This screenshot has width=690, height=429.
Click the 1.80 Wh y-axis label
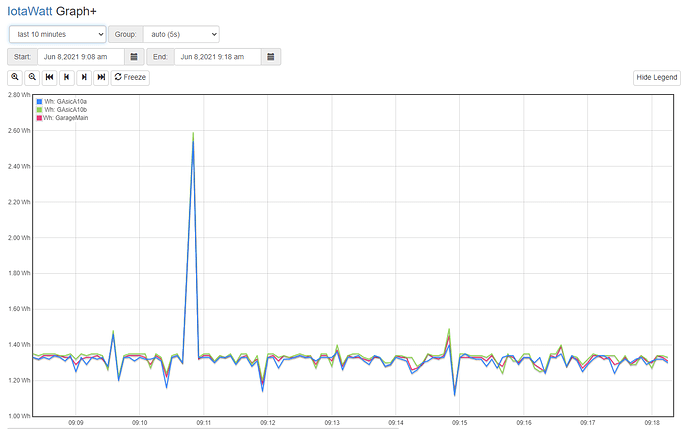pyautogui.click(x=19, y=273)
